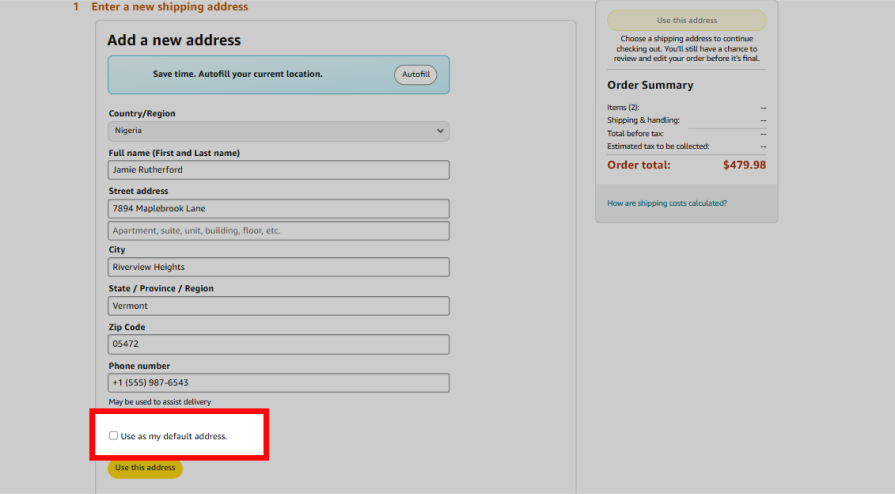Click the State / Province / Region label
This screenshot has width=895, height=494.
pyautogui.click(x=160, y=289)
